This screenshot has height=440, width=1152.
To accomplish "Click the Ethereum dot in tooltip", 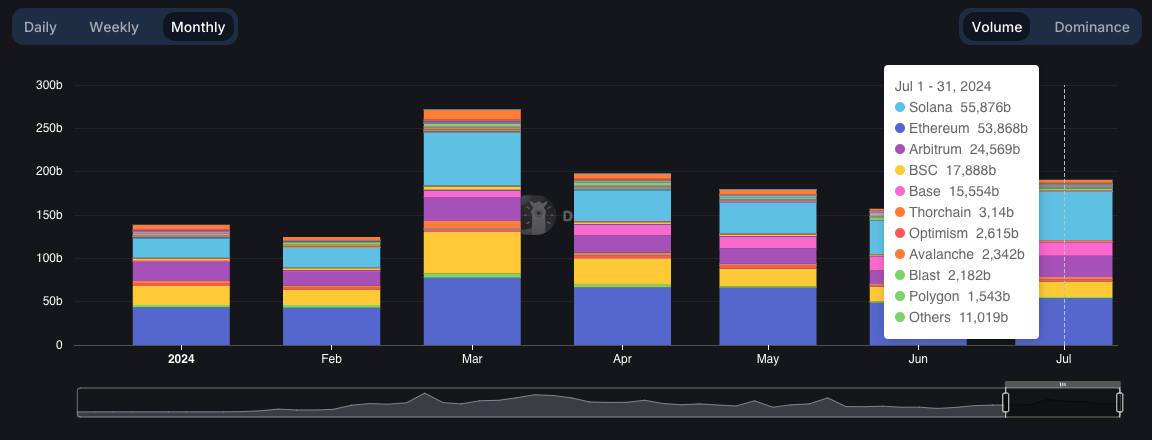I will click(x=900, y=128).
